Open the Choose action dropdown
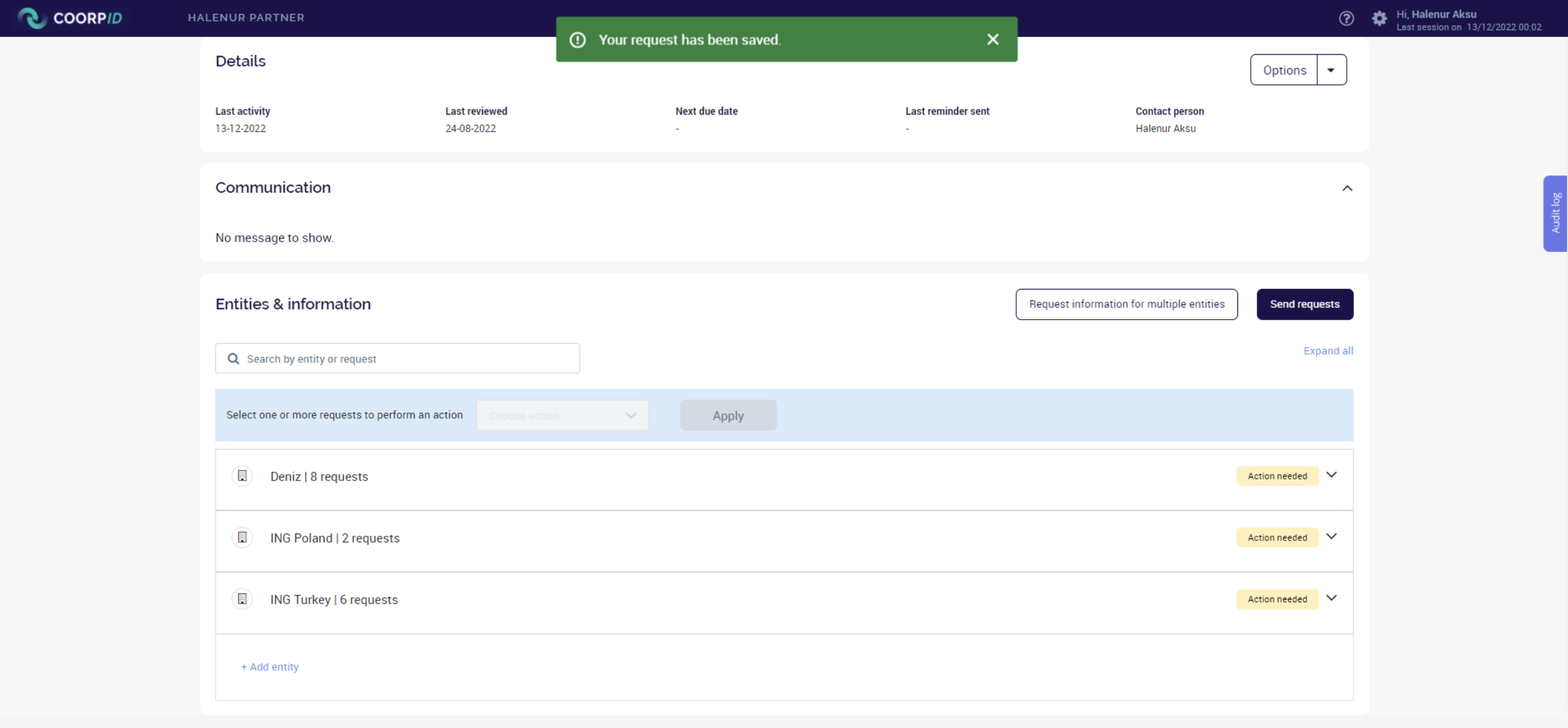1568x728 pixels. pos(562,415)
